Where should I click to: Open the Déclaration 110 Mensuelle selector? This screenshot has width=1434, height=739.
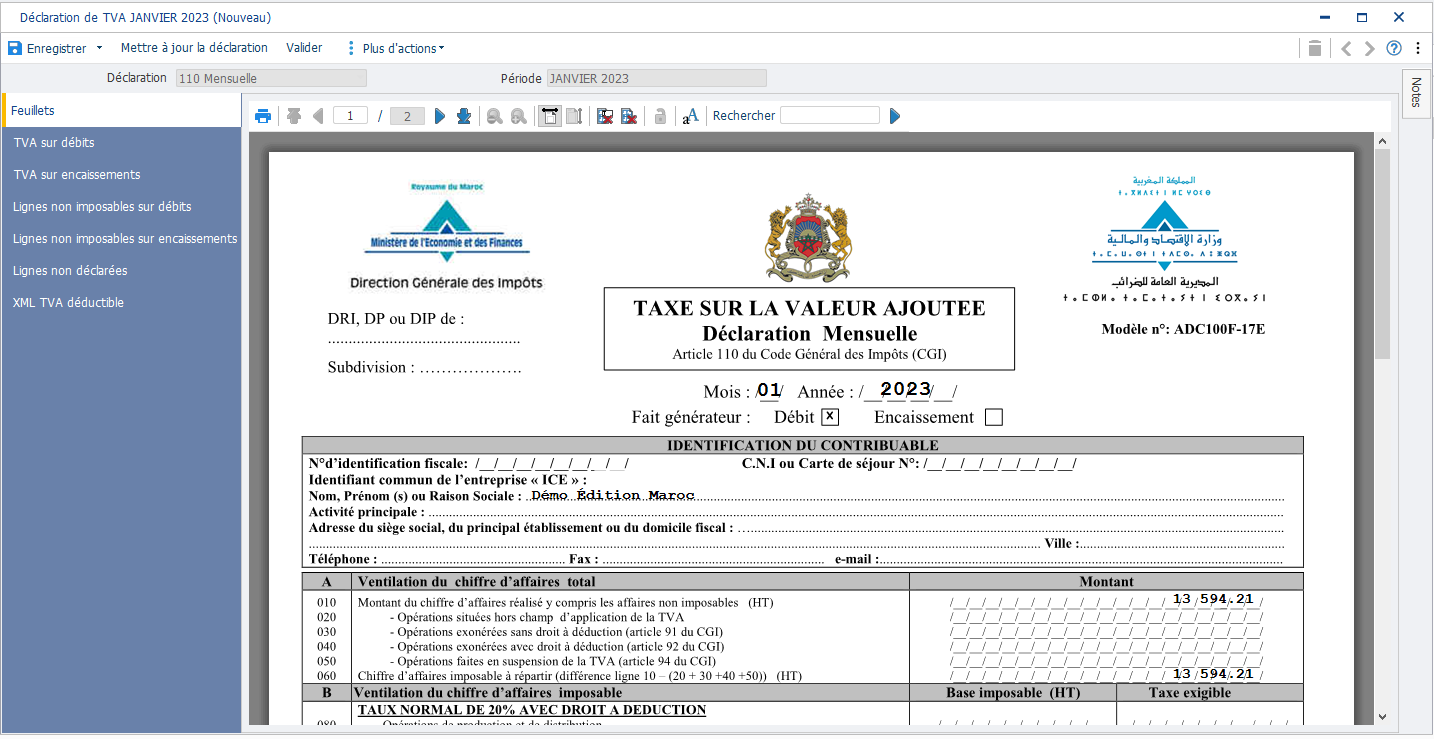(270, 77)
